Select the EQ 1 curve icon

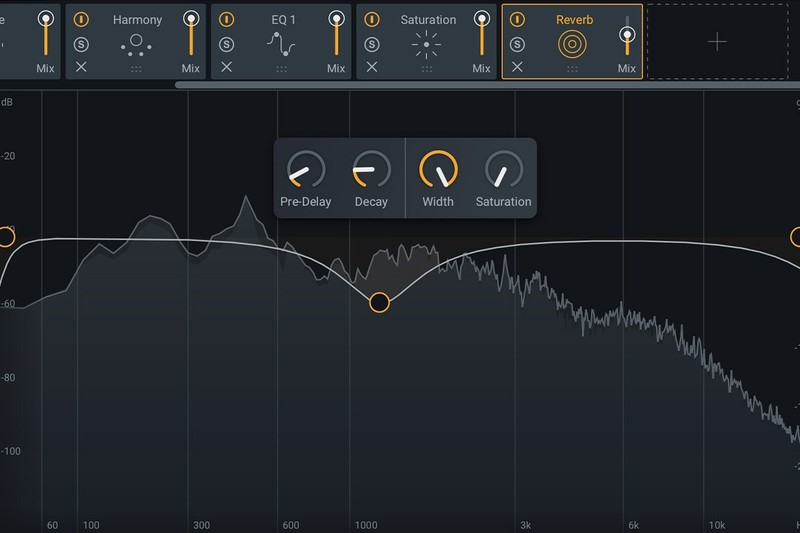tap(282, 44)
